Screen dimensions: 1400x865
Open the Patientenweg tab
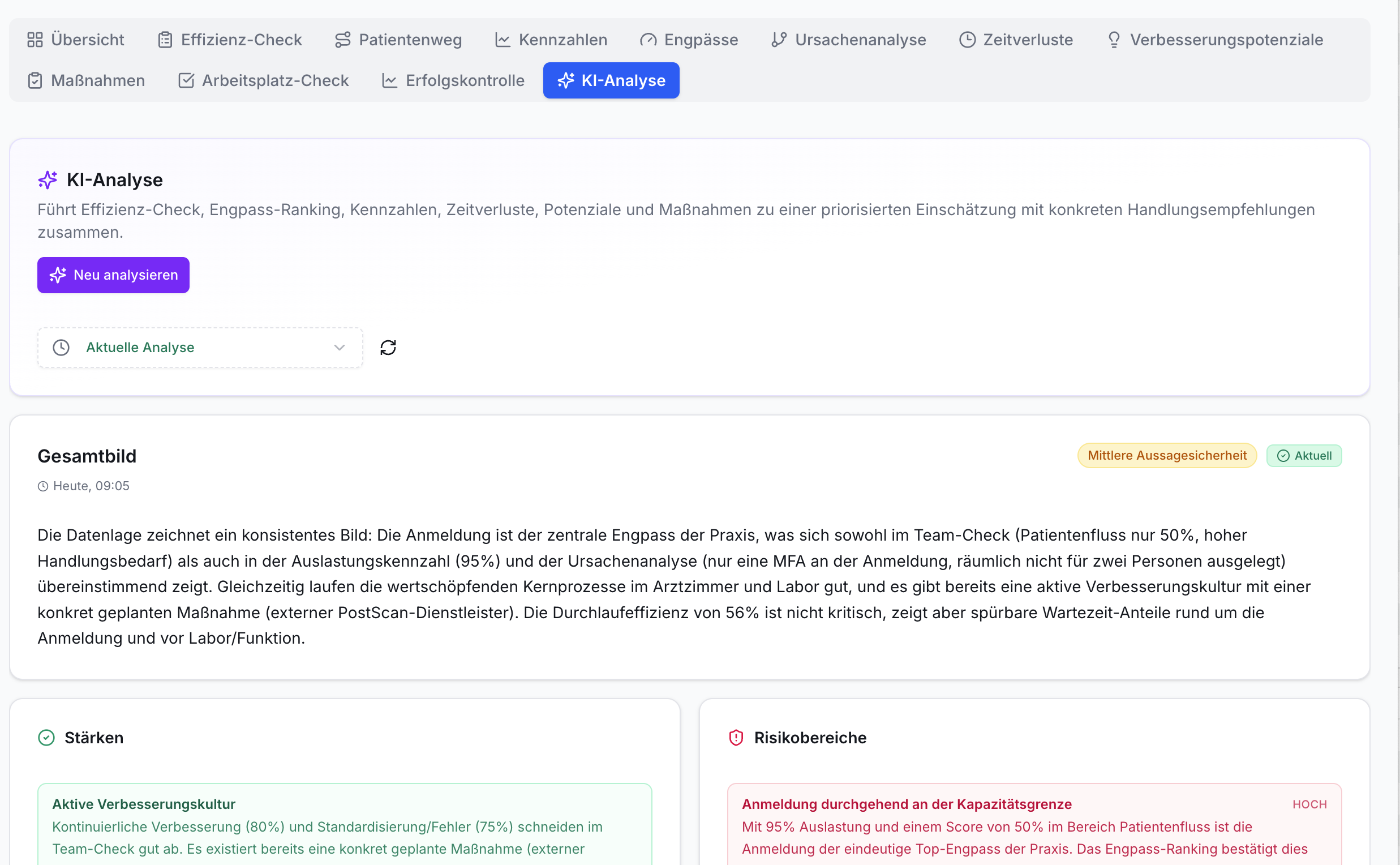pyautogui.click(x=398, y=40)
